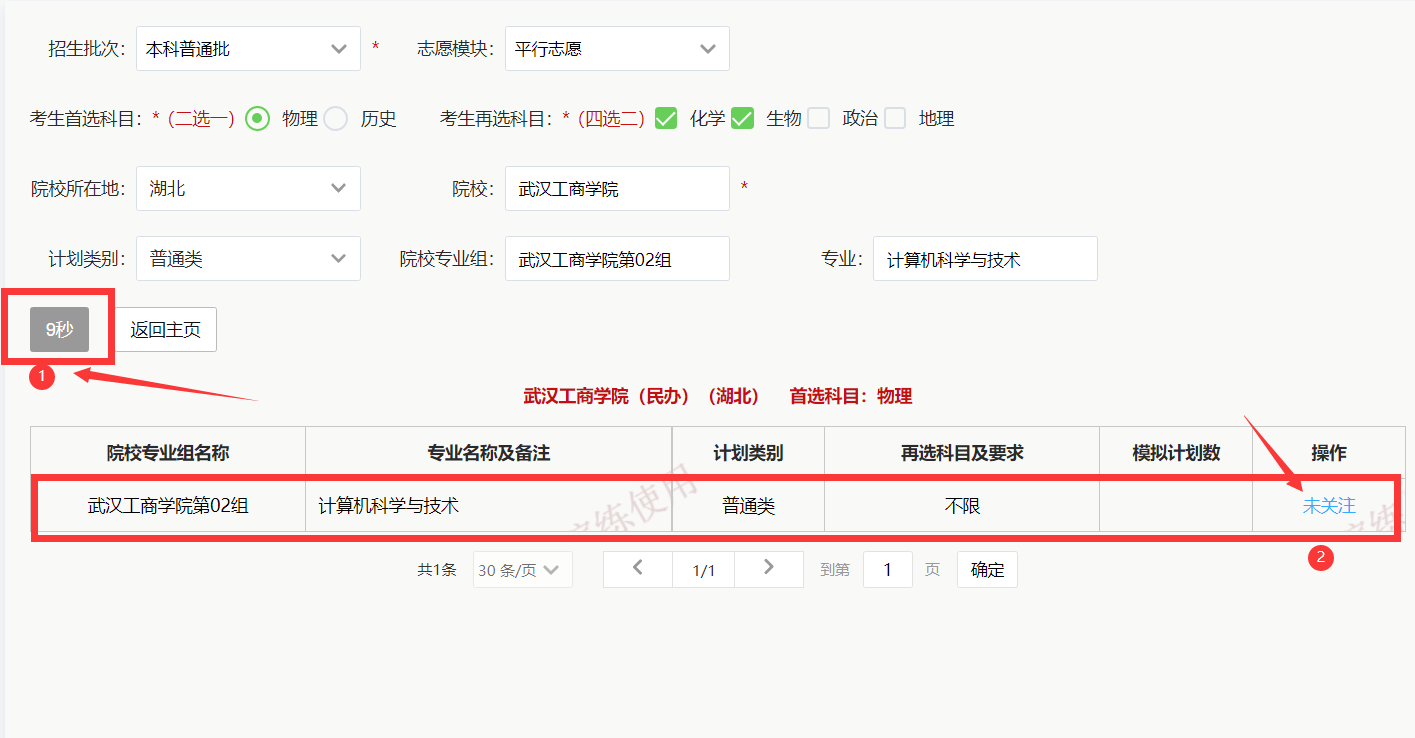This screenshot has width=1415, height=738.
Task: Uncheck the 化学 subject checkbox
Action: coord(668,118)
